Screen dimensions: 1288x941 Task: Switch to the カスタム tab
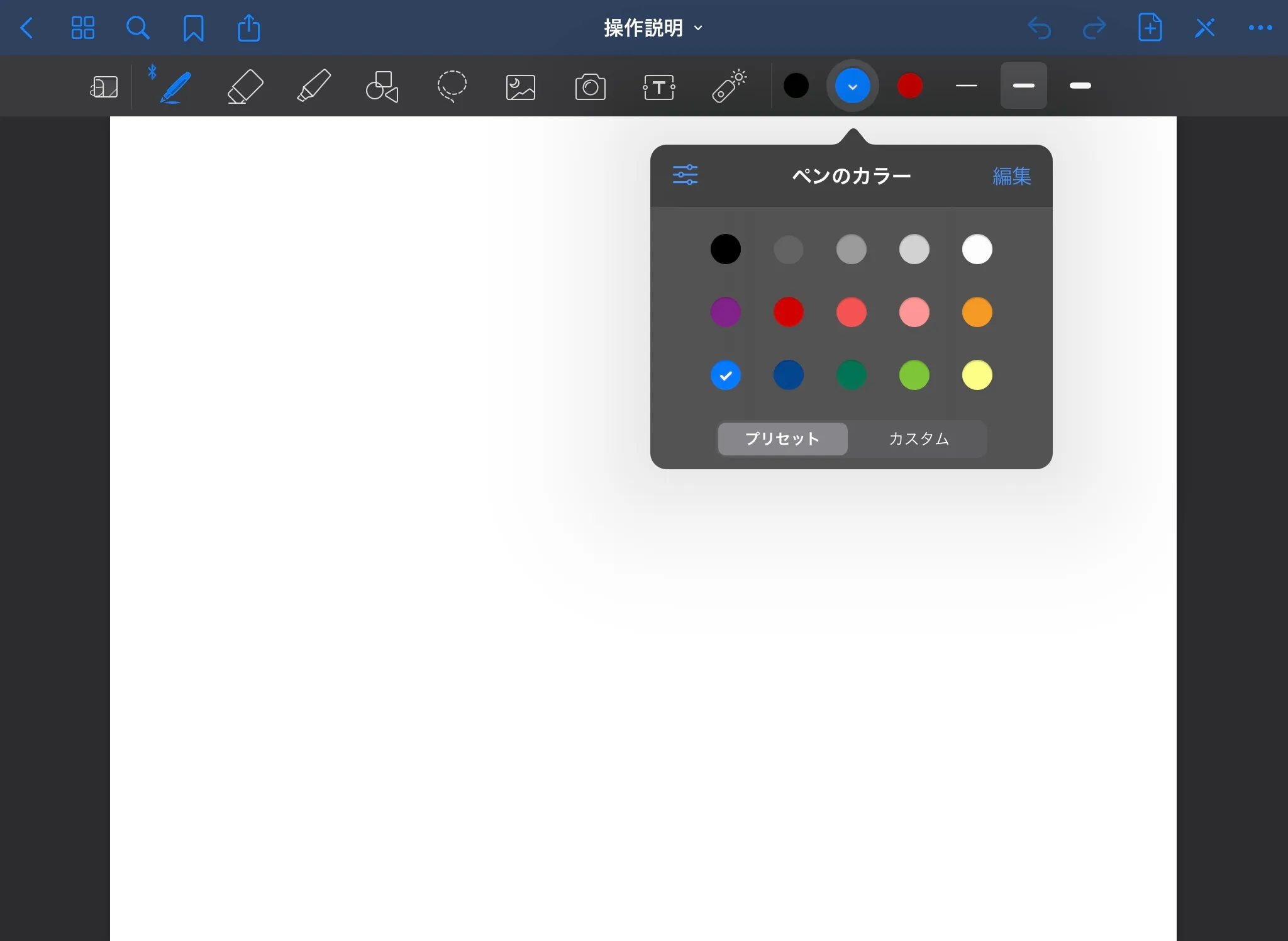(x=918, y=438)
